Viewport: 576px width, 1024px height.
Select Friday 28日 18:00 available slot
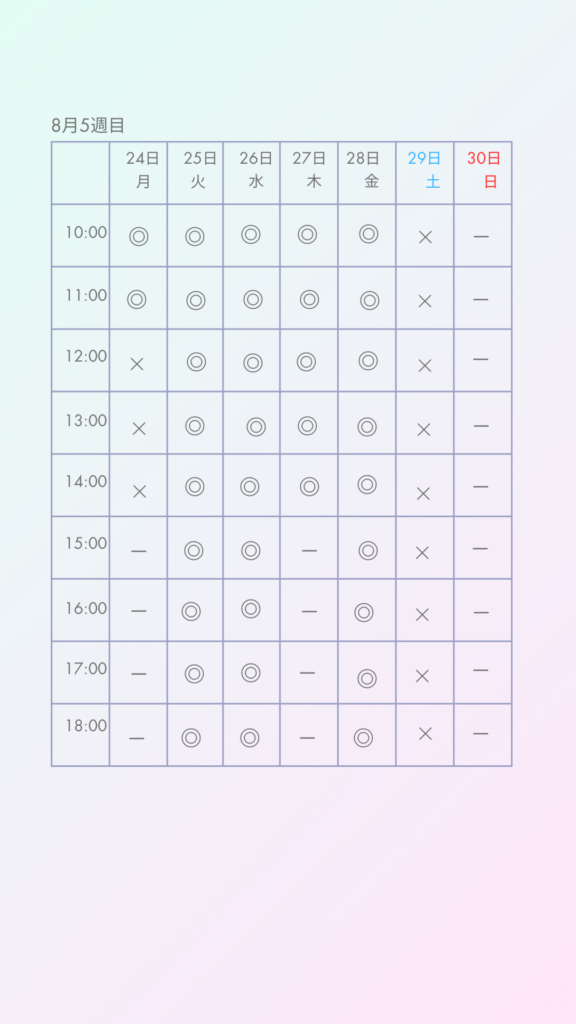[x=364, y=738]
